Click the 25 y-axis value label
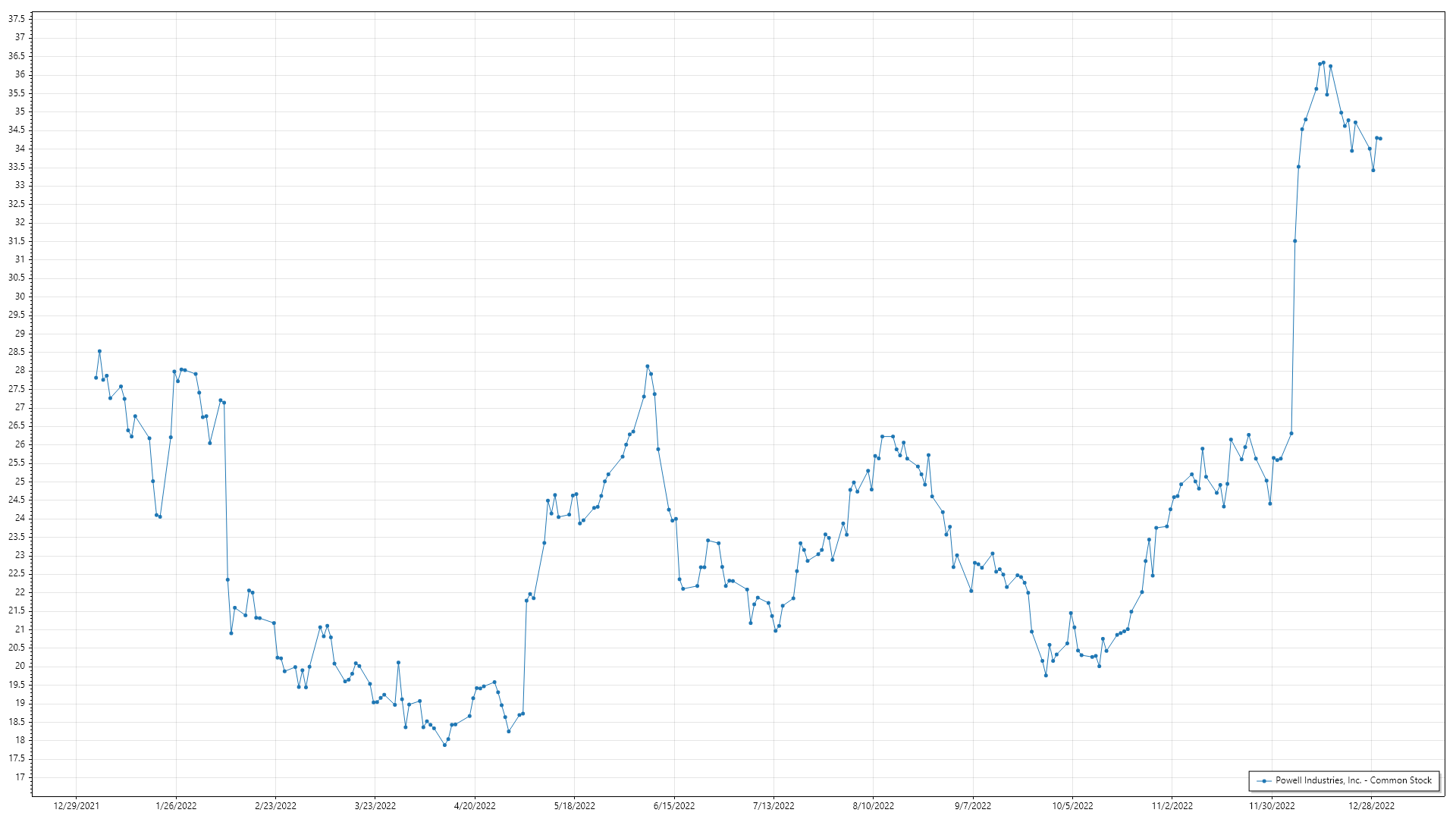 [20, 482]
